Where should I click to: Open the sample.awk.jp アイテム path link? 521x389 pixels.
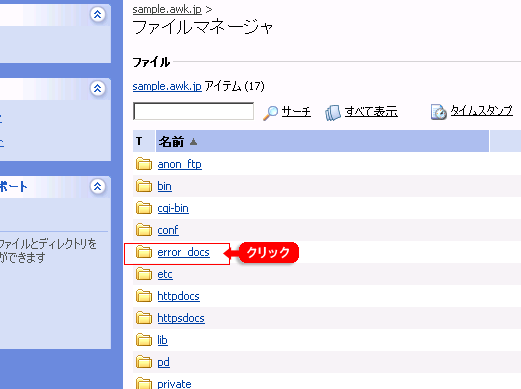pyautogui.click(x=167, y=86)
